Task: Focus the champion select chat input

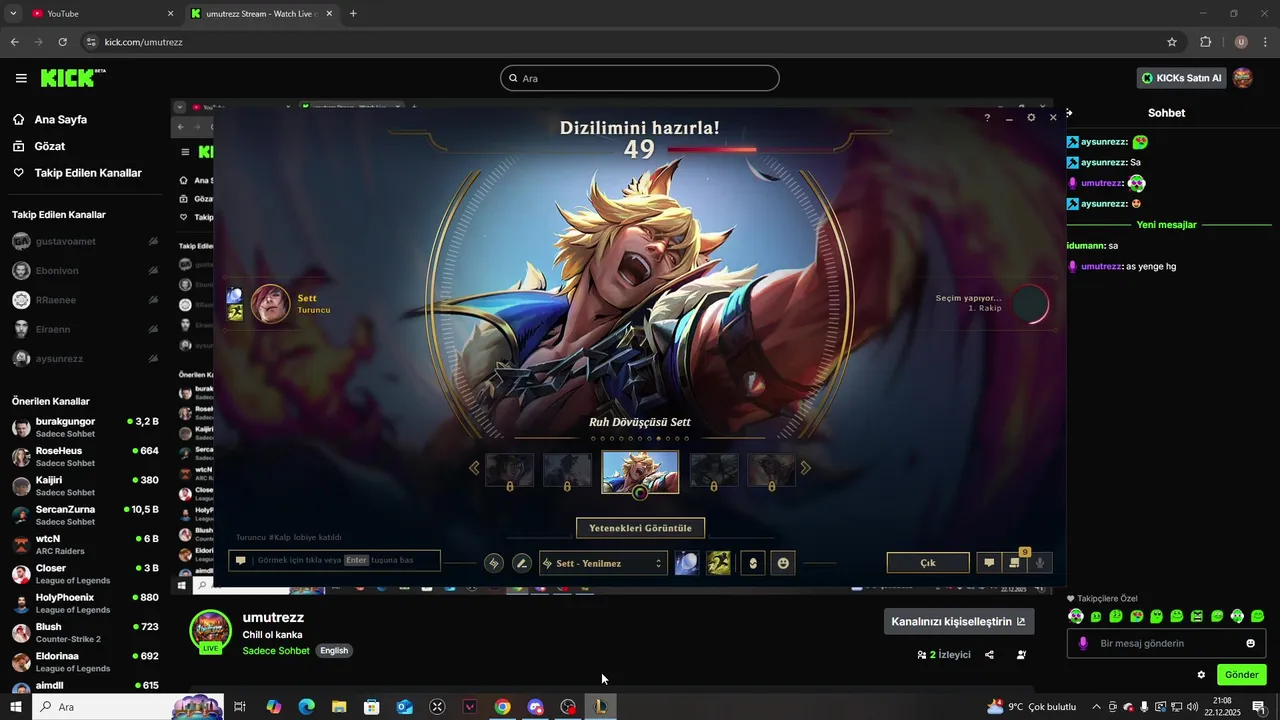Action: point(334,560)
